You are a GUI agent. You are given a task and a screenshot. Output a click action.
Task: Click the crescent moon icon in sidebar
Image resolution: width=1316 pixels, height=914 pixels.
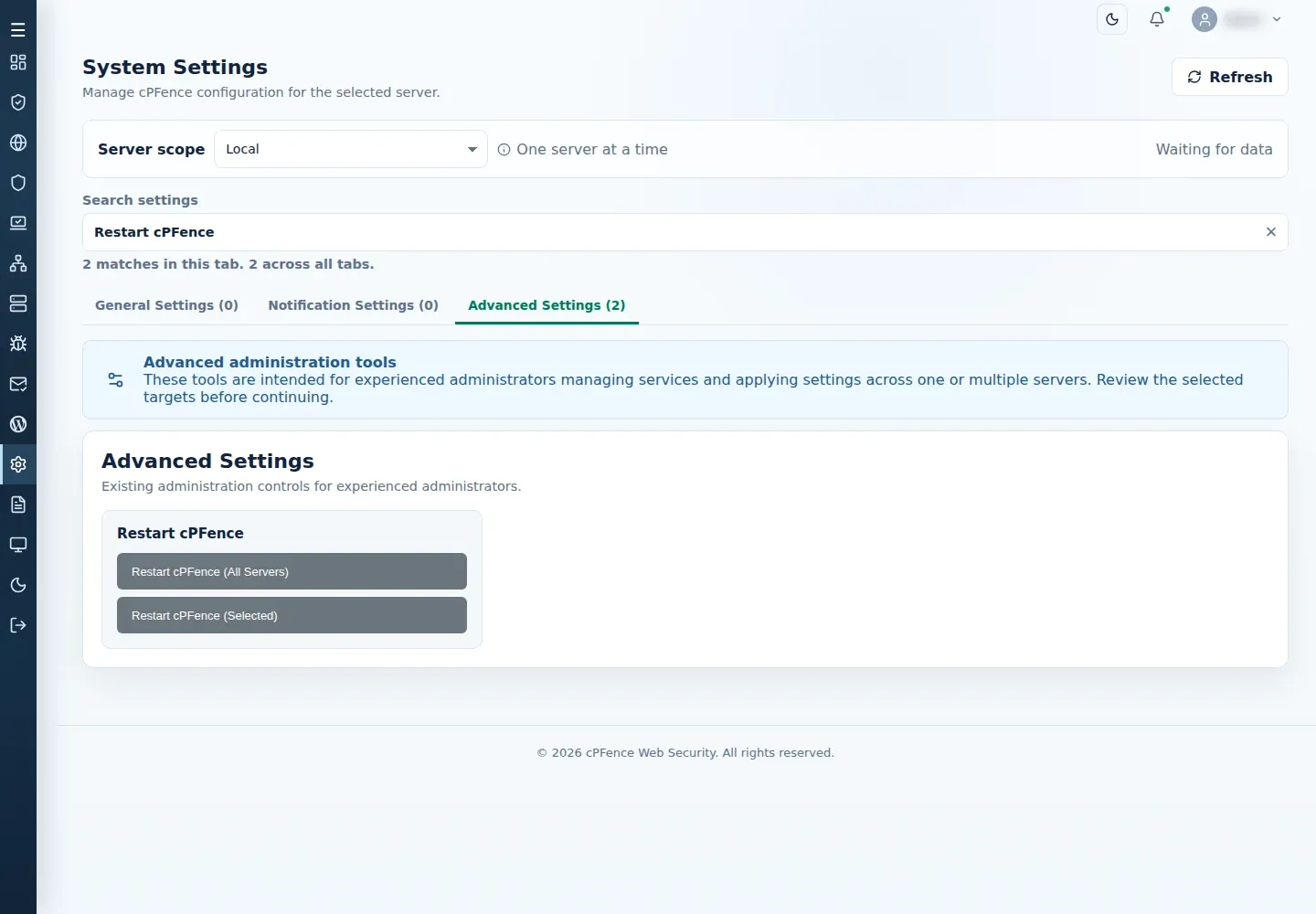[18, 585]
